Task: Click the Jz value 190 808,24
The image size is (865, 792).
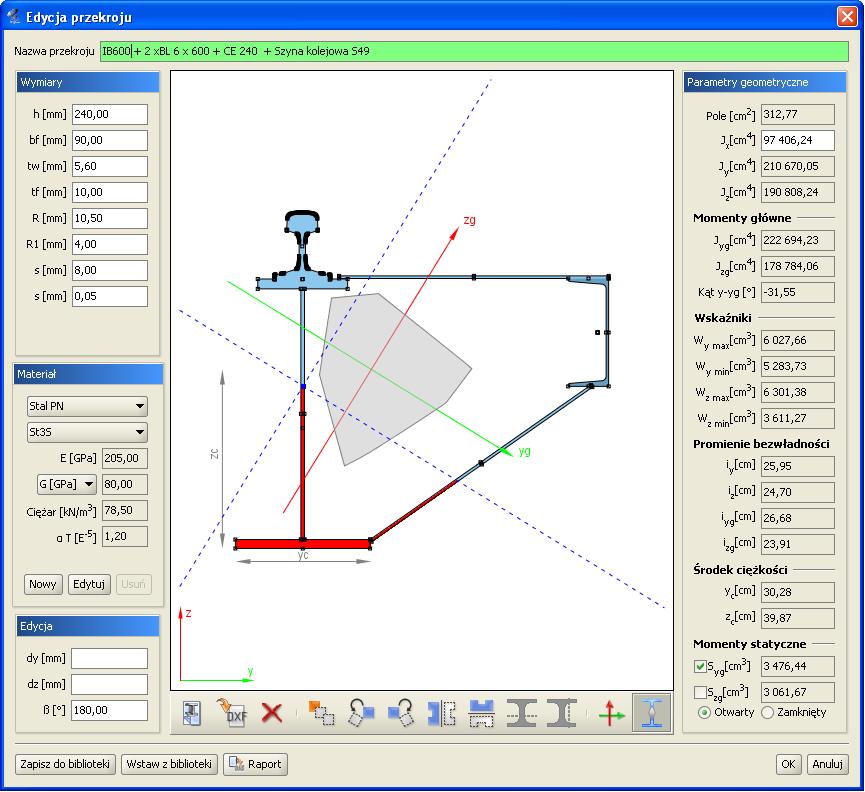Action: click(x=798, y=192)
